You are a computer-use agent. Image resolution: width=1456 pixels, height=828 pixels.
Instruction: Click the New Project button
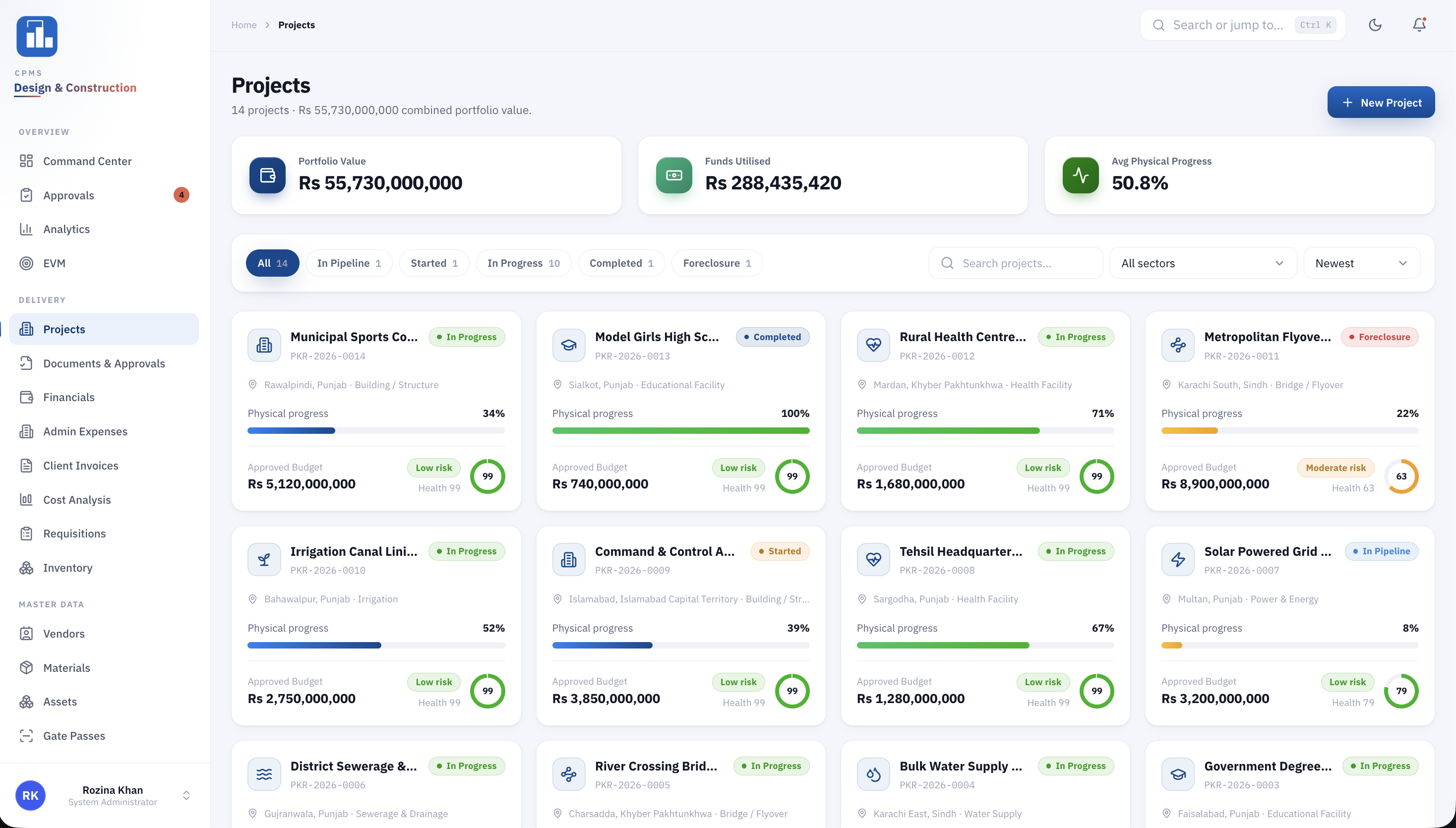[1381, 102]
